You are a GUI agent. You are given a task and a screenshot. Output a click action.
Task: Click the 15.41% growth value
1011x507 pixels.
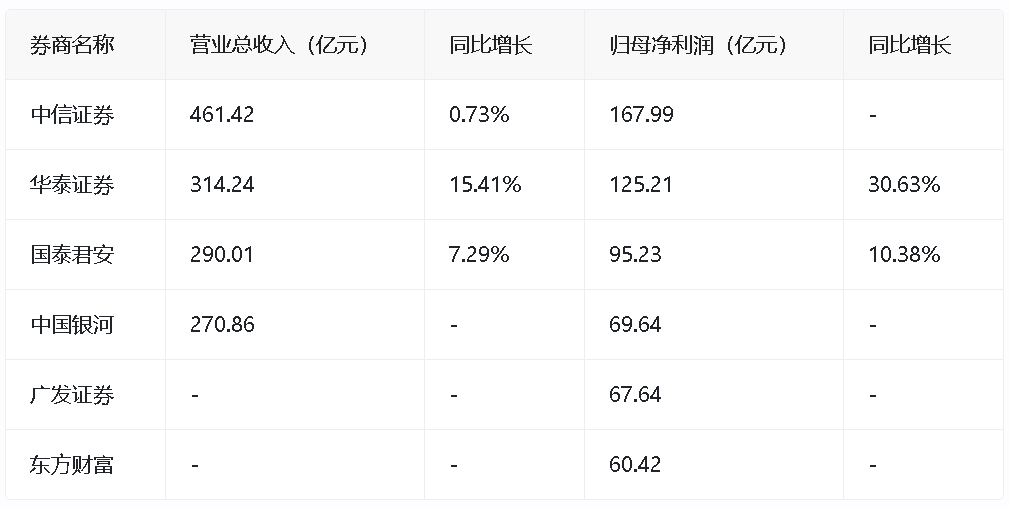485,185
